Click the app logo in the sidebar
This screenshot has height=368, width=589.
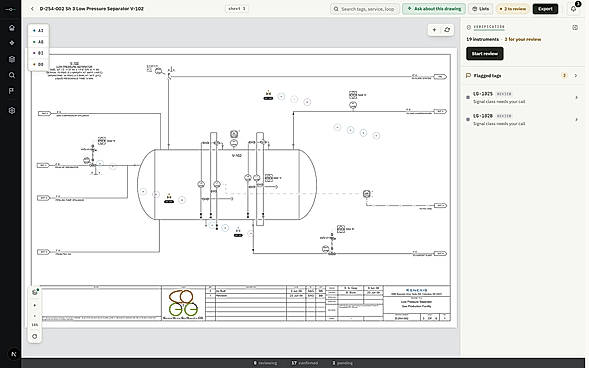pos(11,9)
